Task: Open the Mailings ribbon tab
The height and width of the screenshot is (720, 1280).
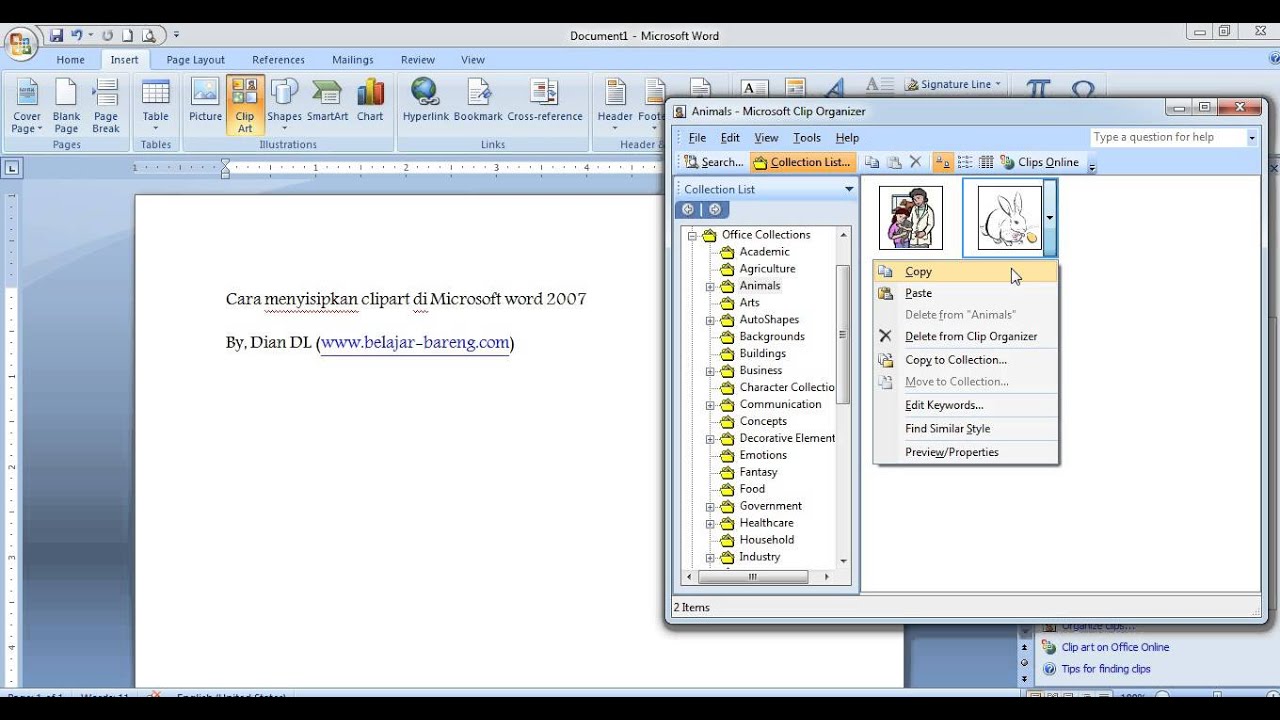Action: pos(353,60)
